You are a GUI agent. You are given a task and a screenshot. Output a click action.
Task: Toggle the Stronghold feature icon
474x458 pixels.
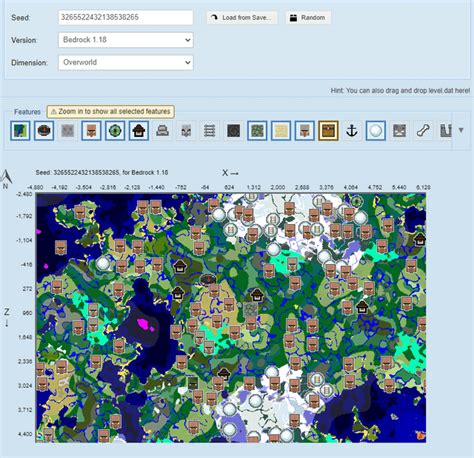coord(115,130)
